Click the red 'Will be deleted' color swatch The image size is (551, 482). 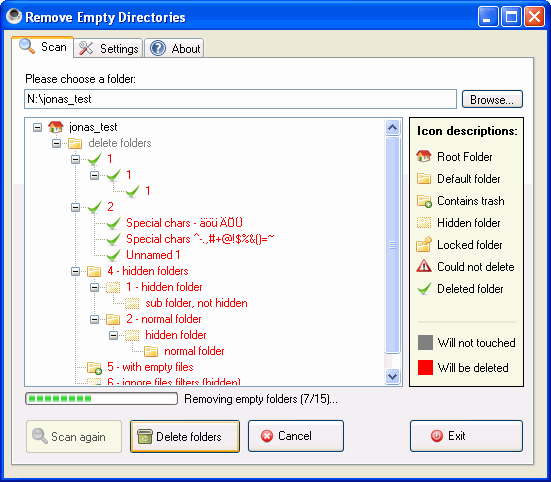click(425, 367)
